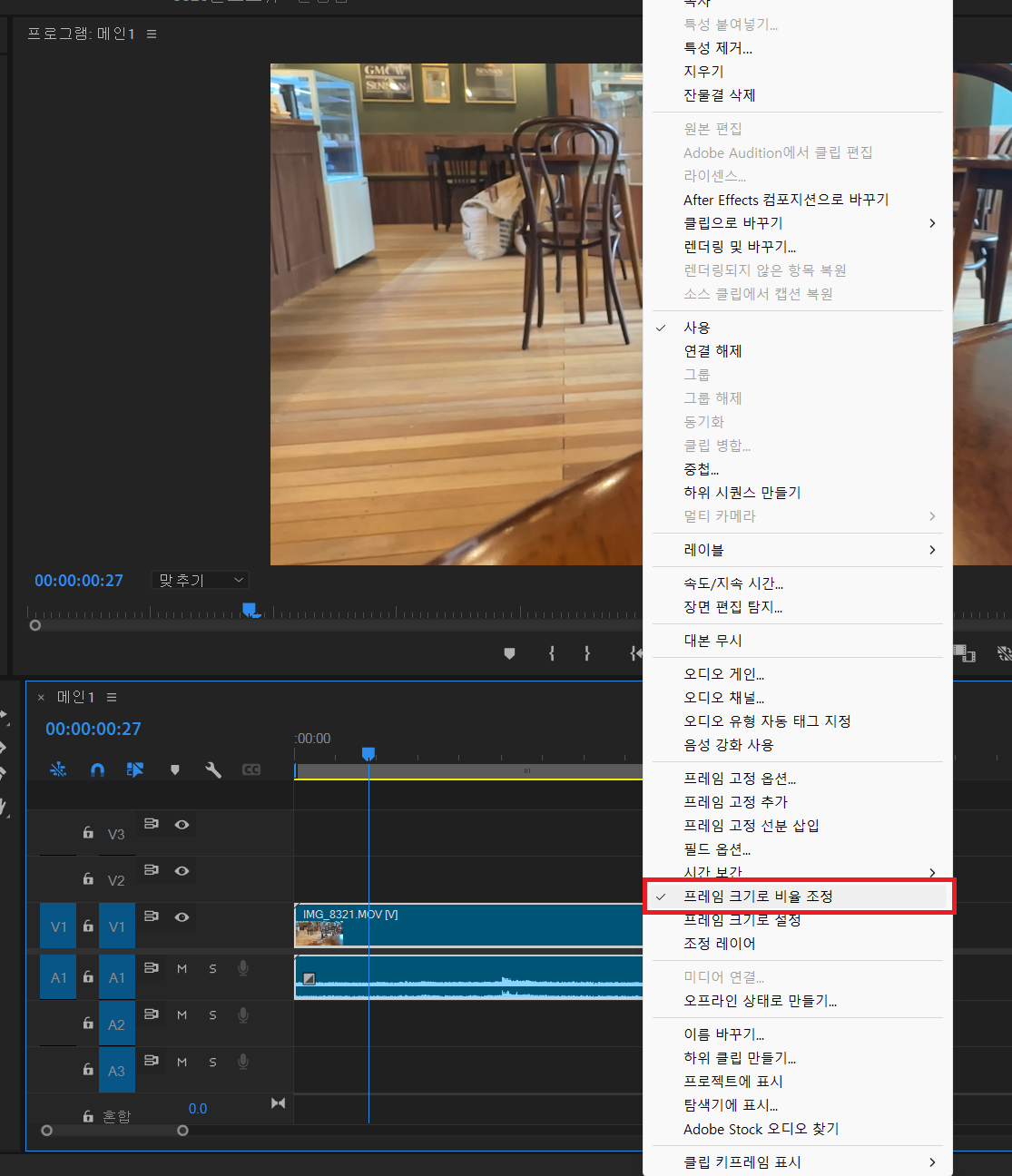Open timeline display settings with the wrench icon
Image resolution: width=1012 pixels, height=1176 pixels.
pos(212,769)
